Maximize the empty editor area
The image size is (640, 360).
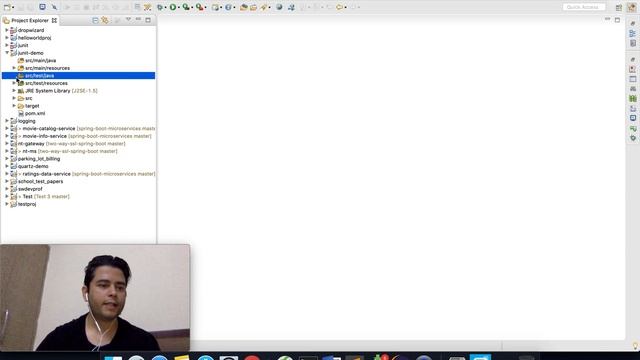click(617, 20)
